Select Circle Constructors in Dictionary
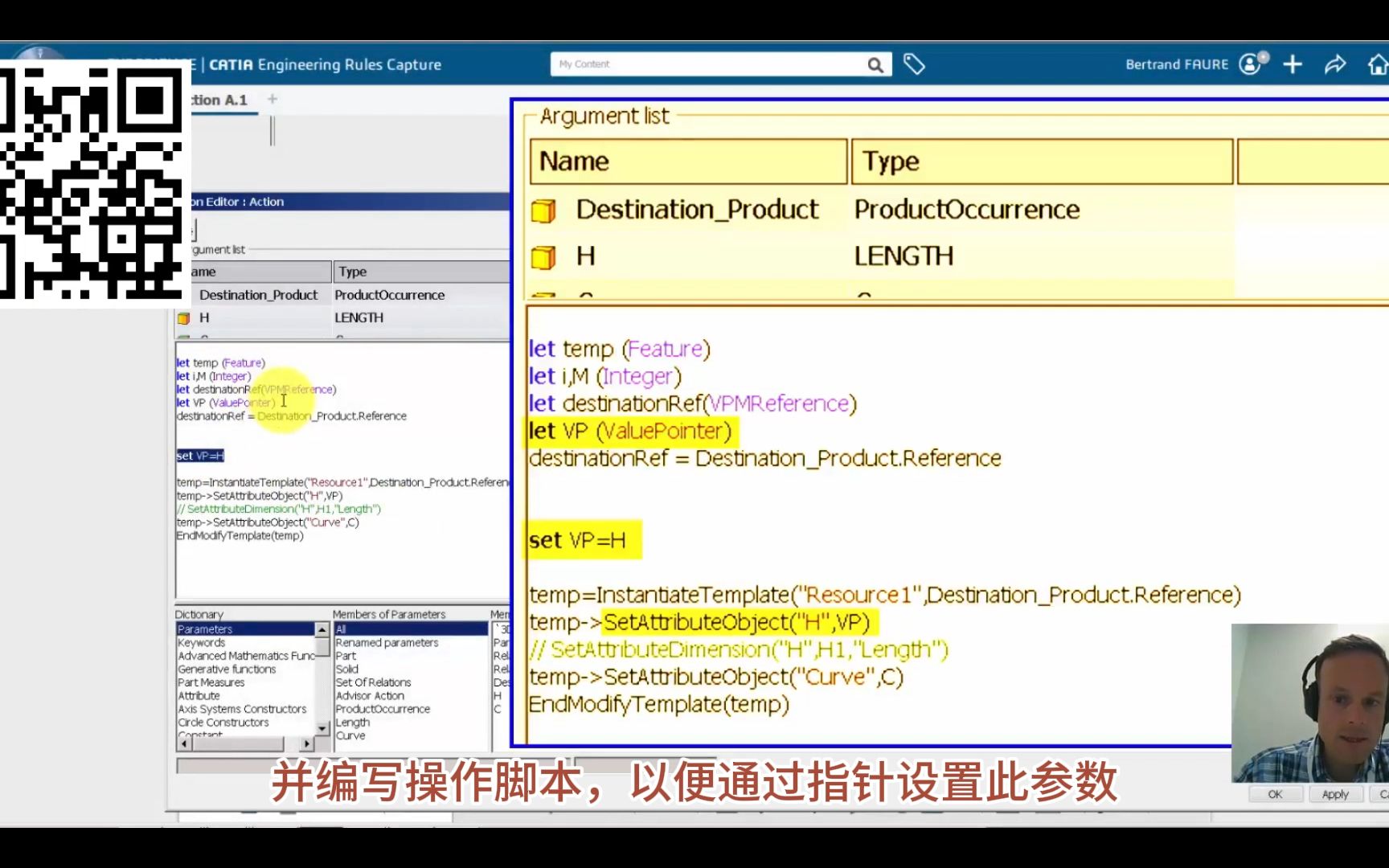This screenshot has height=868, width=1389. (223, 722)
